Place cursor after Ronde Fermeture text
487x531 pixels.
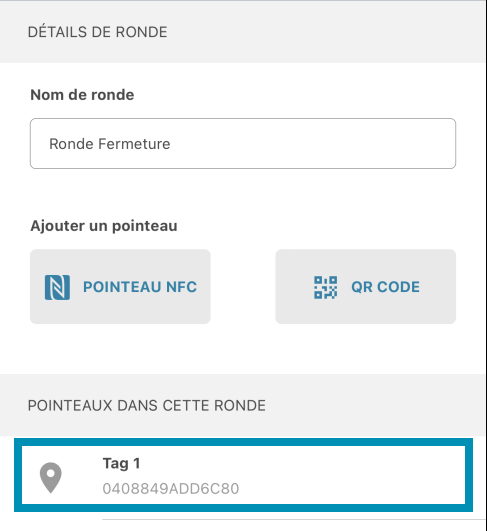coord(171,144)
